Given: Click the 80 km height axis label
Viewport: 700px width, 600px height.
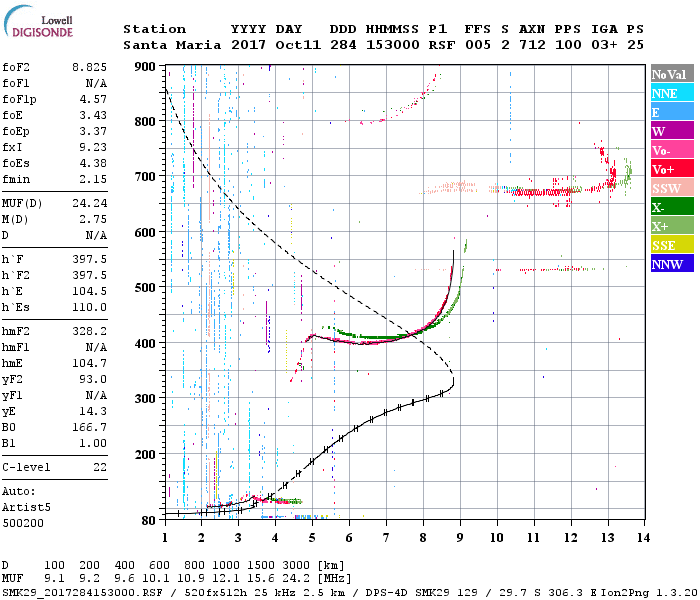Looking at the screenshot, I should (x=149, y=521).
